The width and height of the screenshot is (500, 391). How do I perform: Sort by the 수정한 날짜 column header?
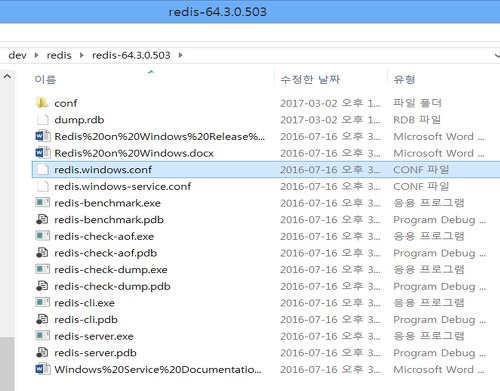pos(310,79)
